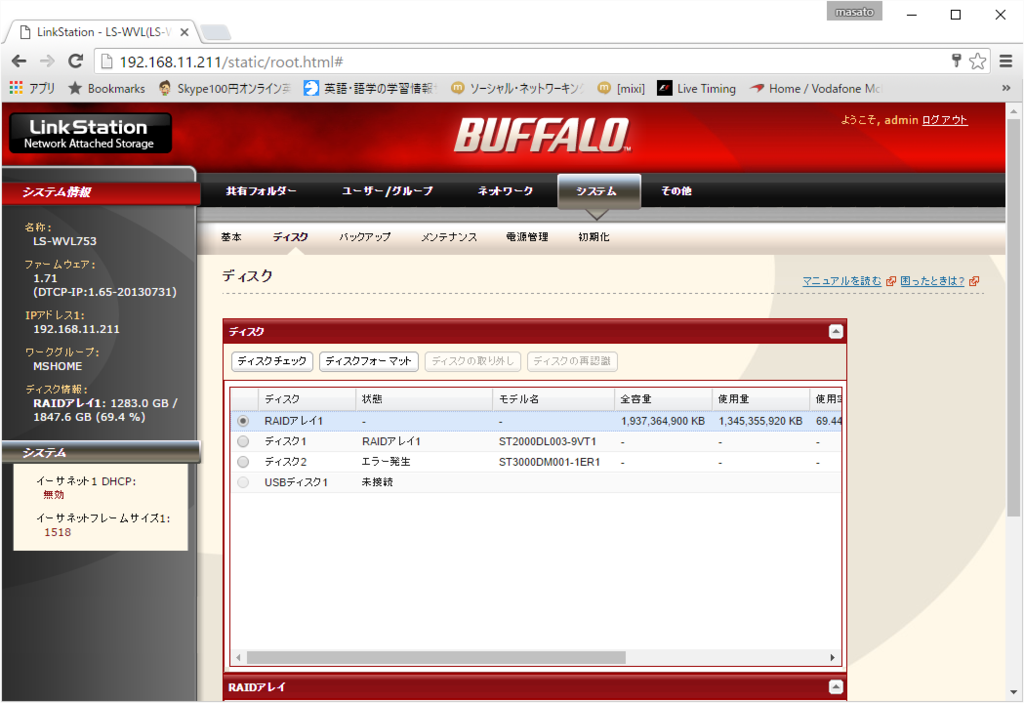Click the masato profile button
The height and width of the screenshot is (703, 1024).
[854, 12]
